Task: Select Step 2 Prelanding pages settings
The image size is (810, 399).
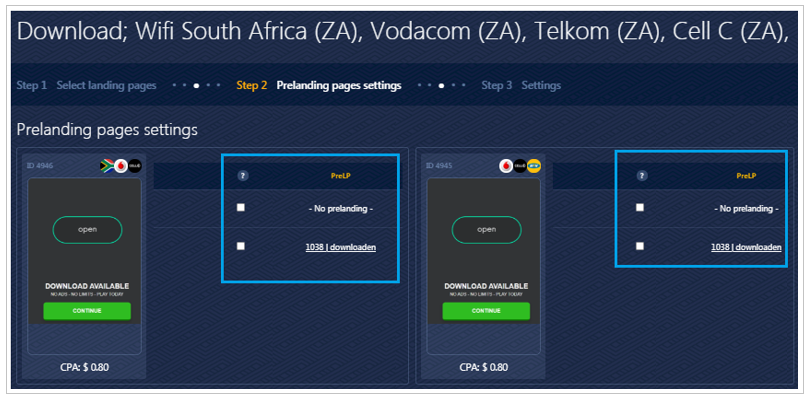Action: tap(319, 85)
